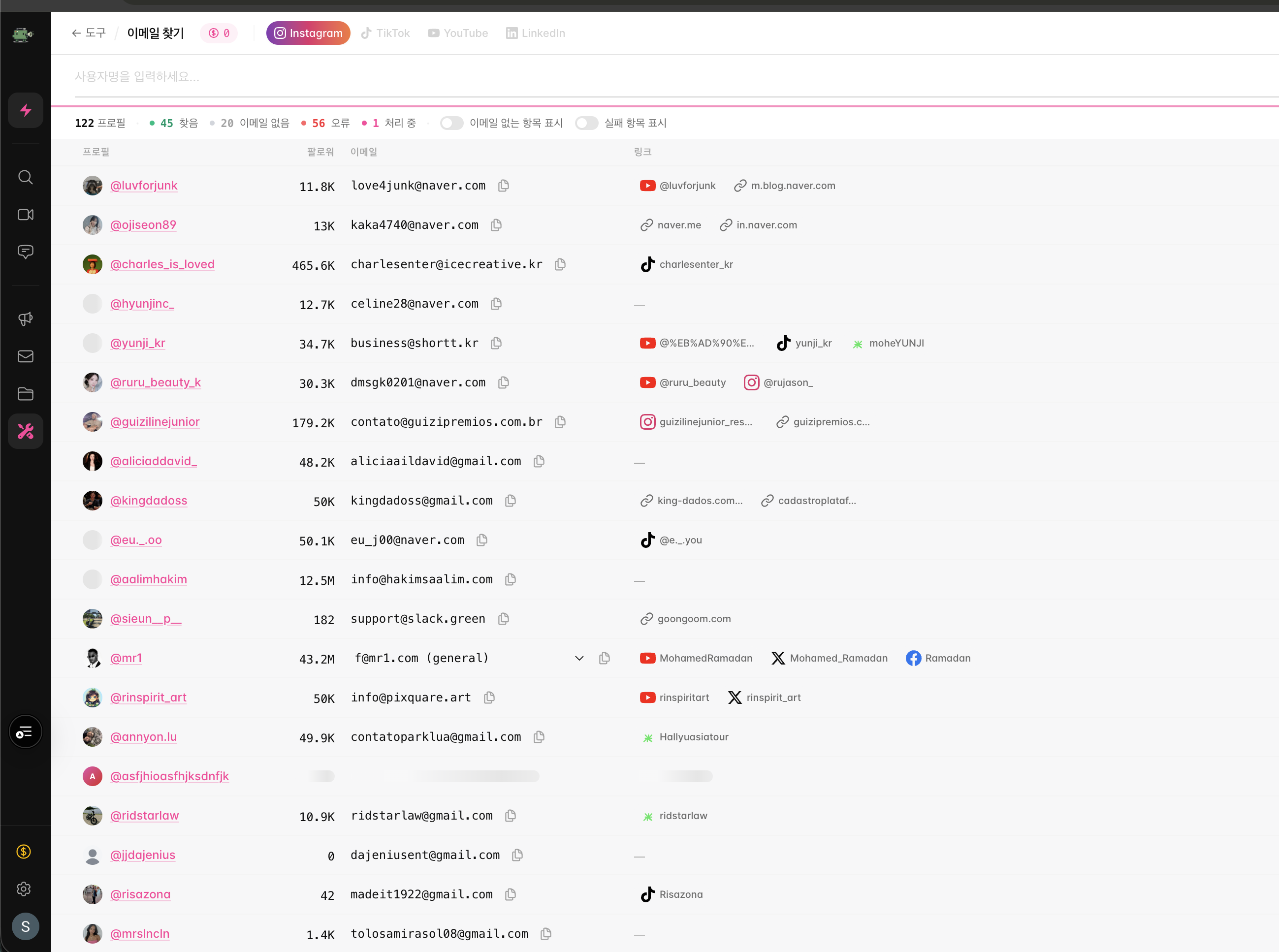Copy the ridstarlaw@gmail.com email
The height and width of the screenshot is (952, 1279).
(511, 816)
